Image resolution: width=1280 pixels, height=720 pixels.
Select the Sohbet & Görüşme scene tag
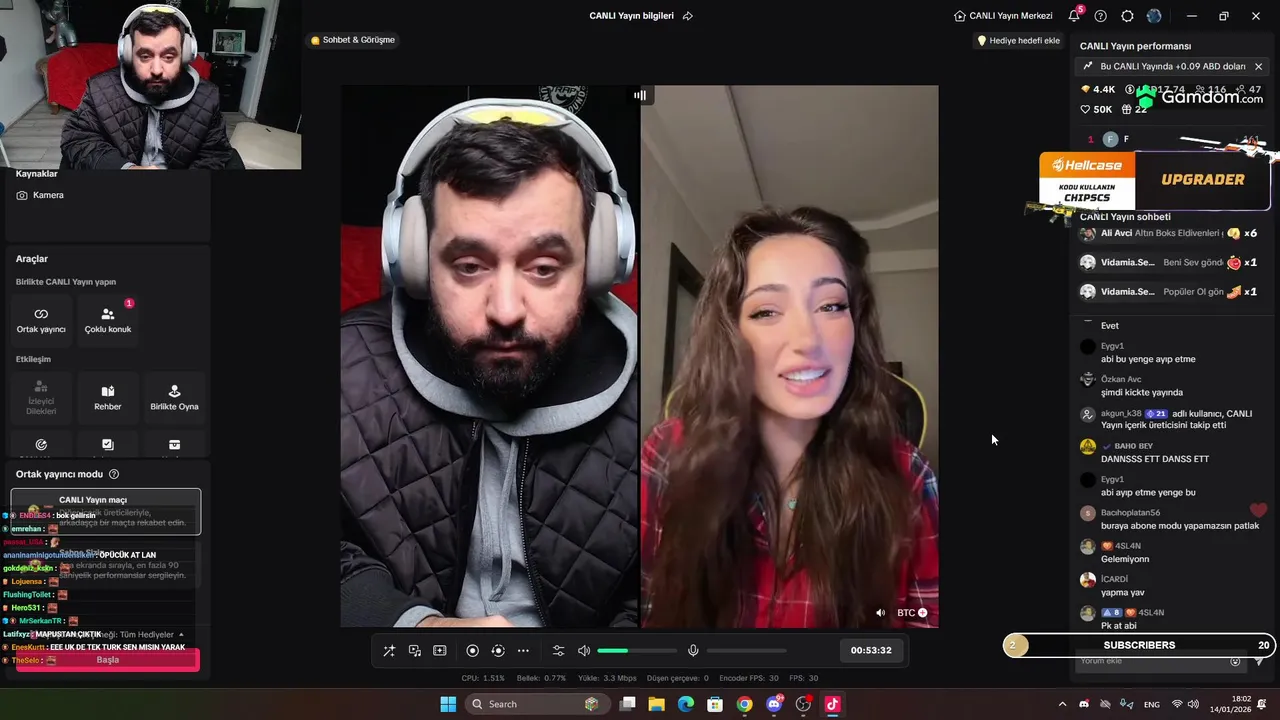point(353,40)
